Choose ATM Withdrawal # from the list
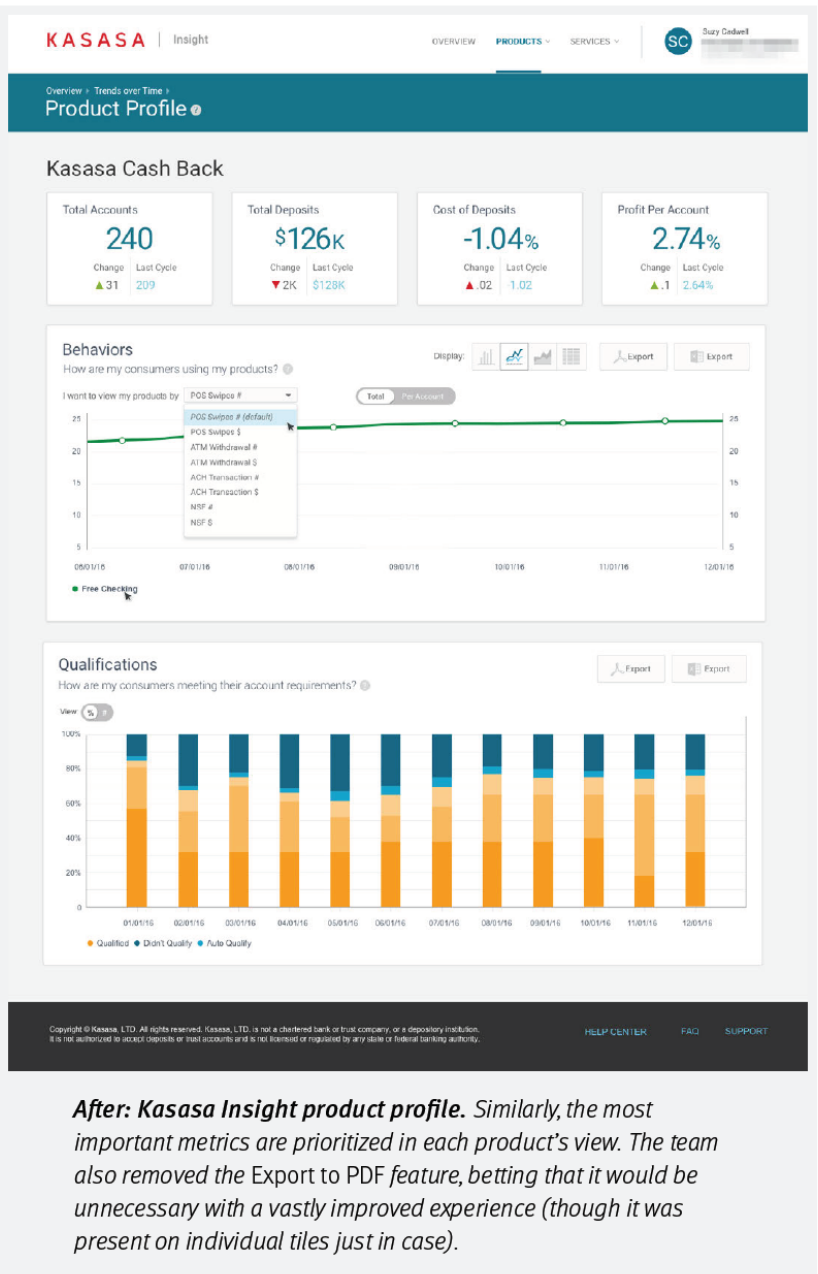The image size is (818, 1274). 224,447
